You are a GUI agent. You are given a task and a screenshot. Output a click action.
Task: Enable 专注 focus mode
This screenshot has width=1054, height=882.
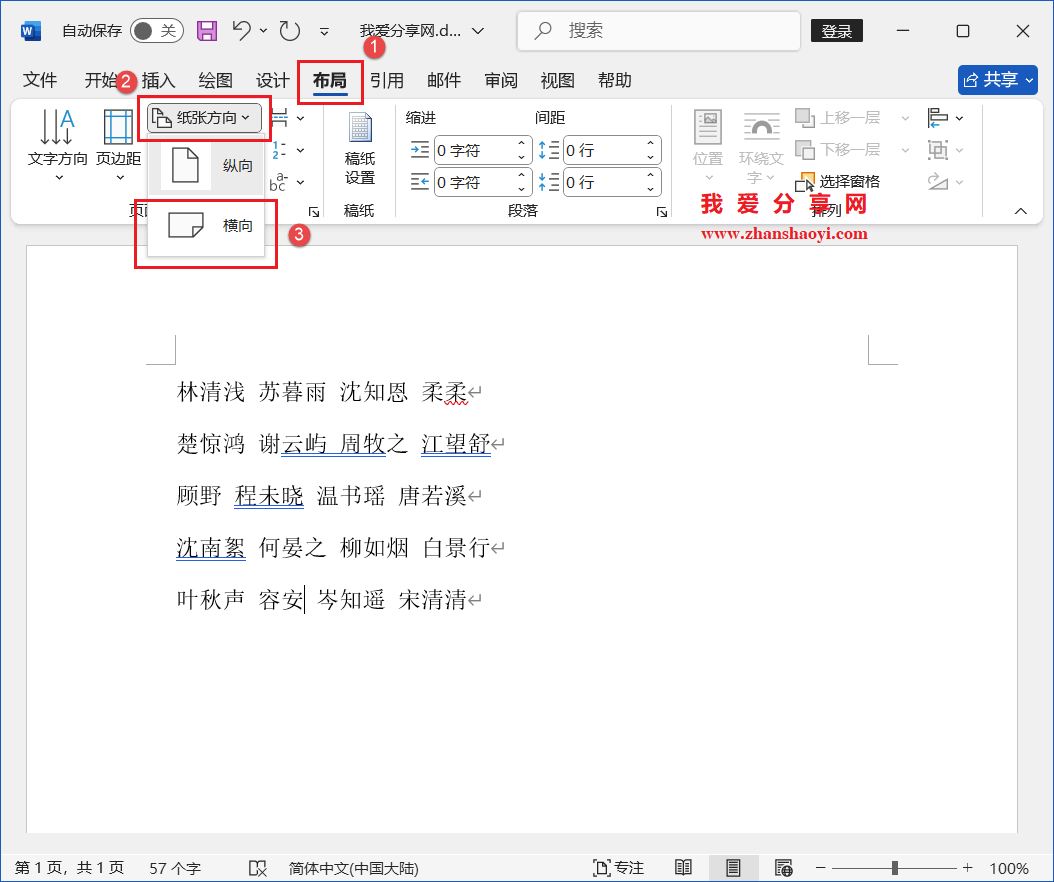(618, 868)
